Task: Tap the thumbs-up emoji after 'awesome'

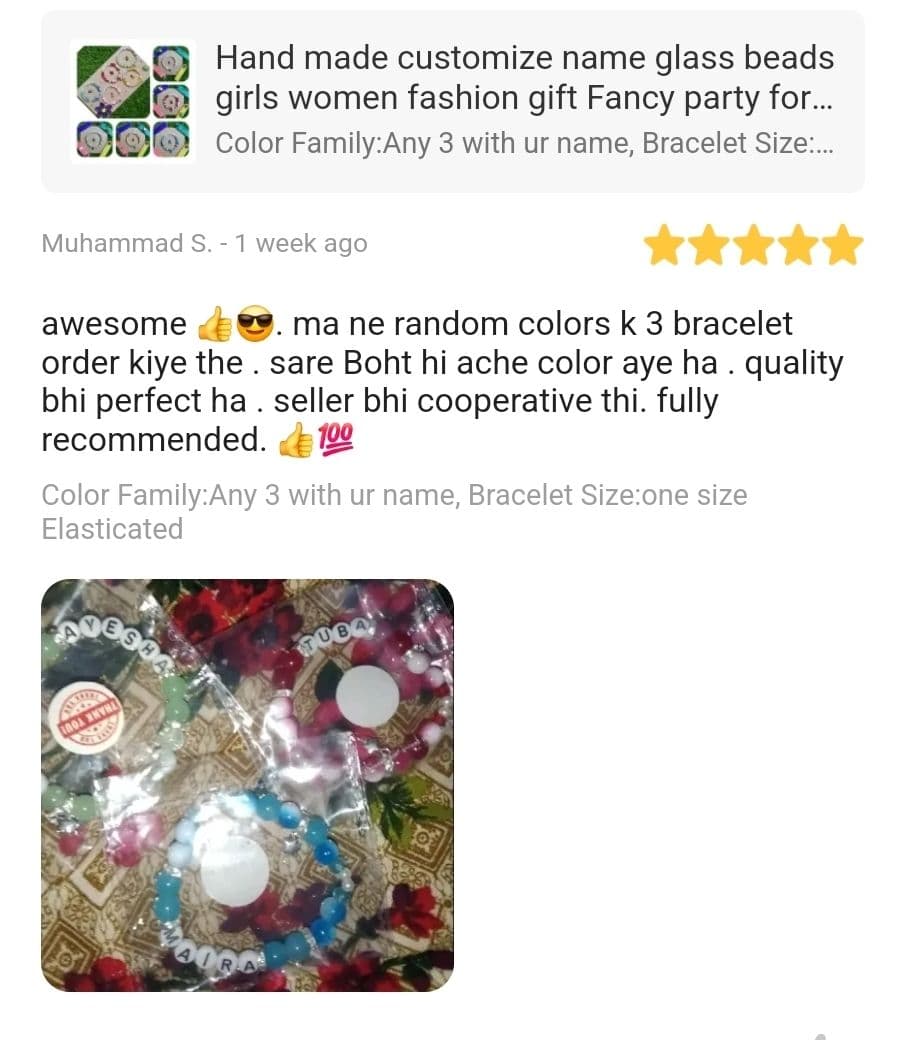Action: (215, 324)
